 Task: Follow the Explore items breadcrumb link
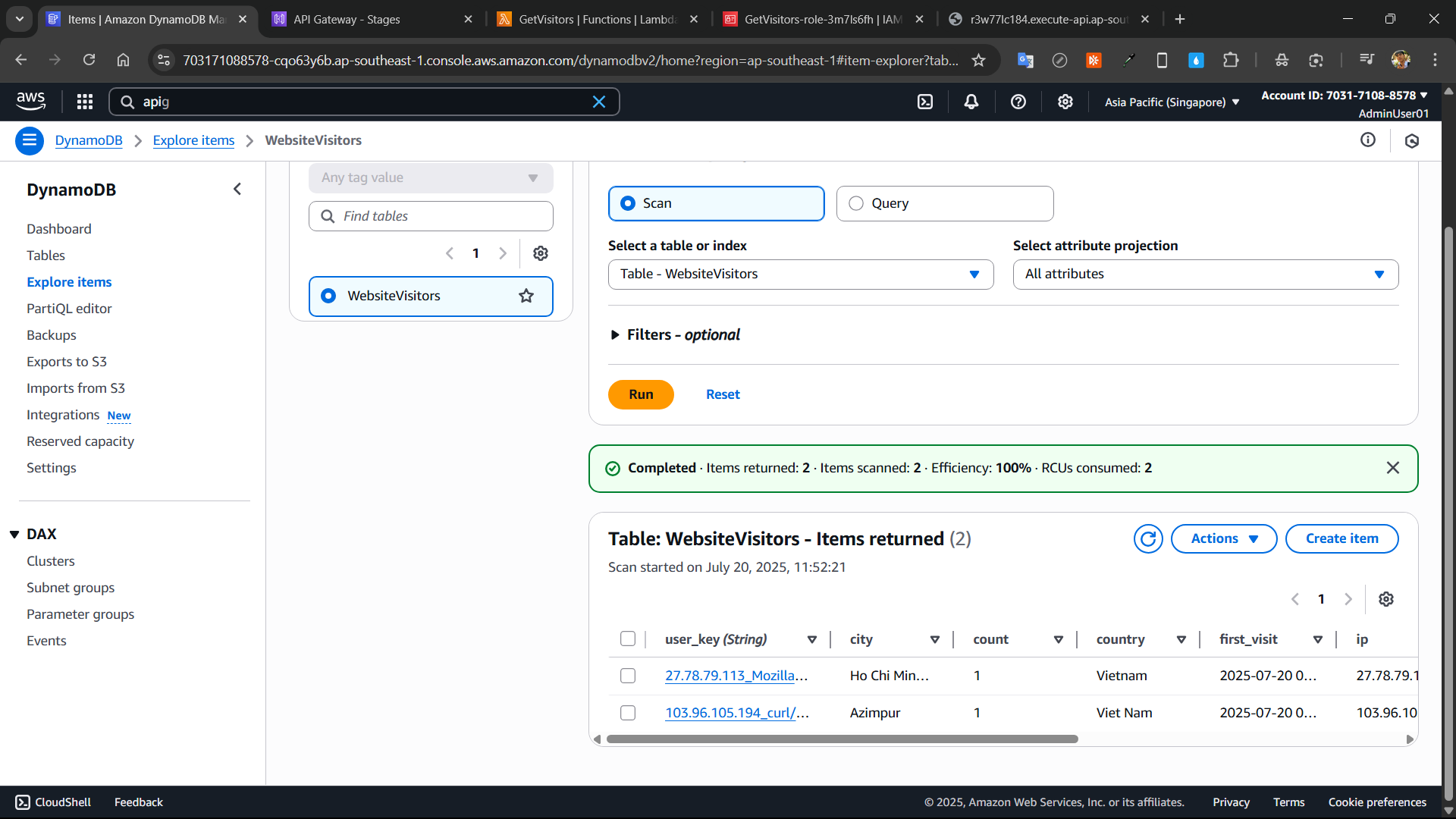click(193, 140)
